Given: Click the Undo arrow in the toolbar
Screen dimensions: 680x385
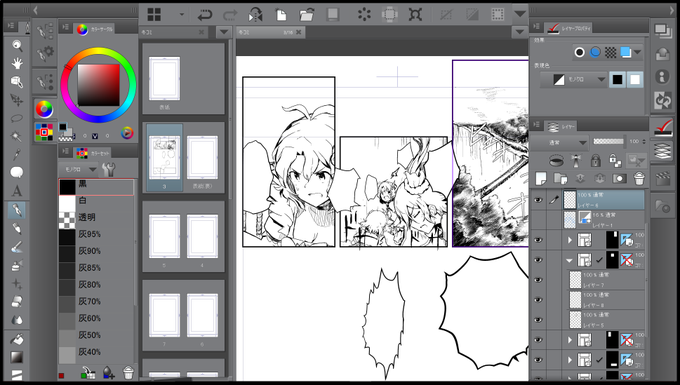Looking at the screenshot, I should (x=205, y=15).
